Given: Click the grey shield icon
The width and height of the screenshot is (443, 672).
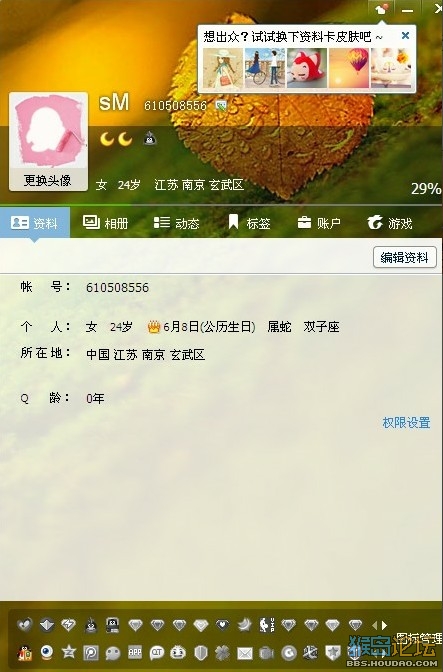Looking at the screenshot, I should (x=201, y=653).
